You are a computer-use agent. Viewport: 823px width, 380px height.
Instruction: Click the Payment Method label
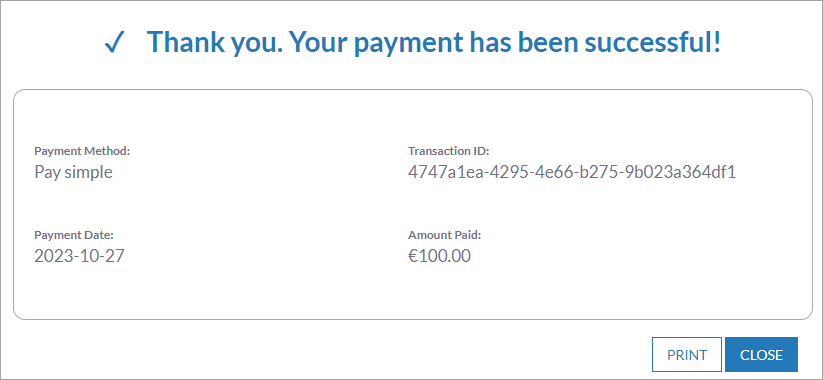(82, 151)
